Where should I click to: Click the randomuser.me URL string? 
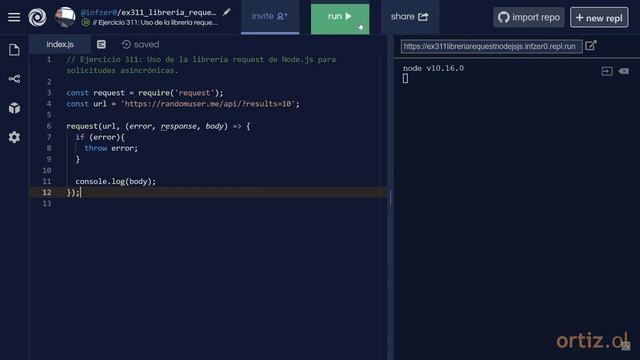point(208,104)
